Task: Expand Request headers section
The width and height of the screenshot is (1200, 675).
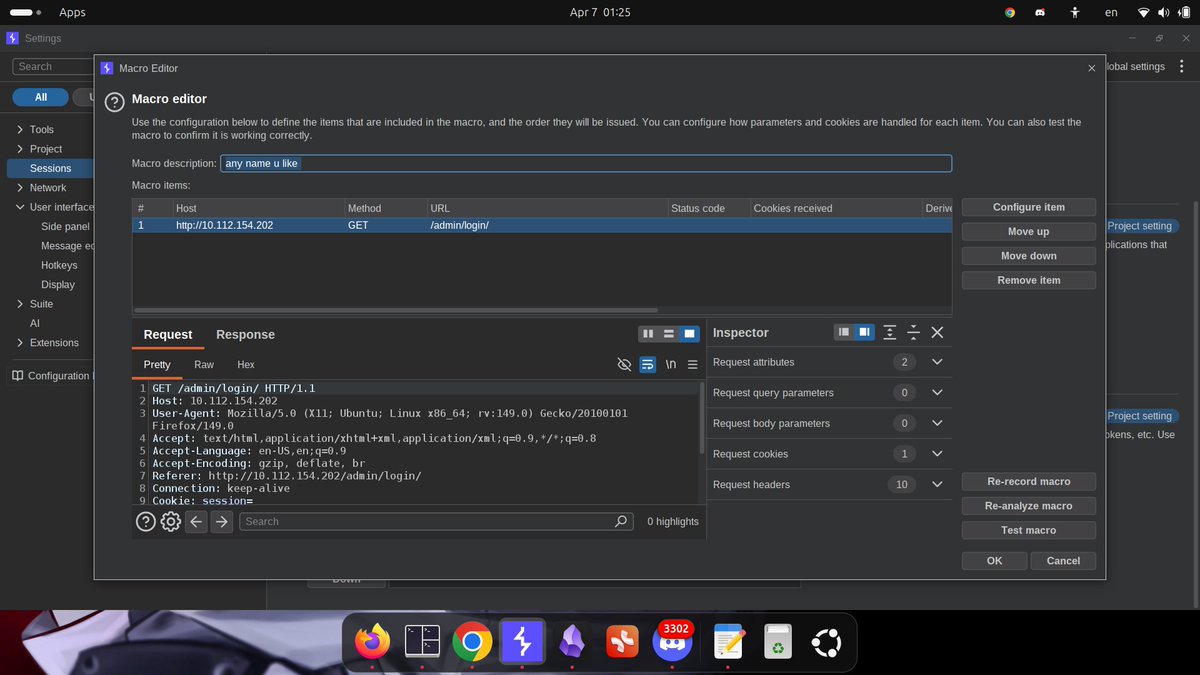Action: [937, 484]
